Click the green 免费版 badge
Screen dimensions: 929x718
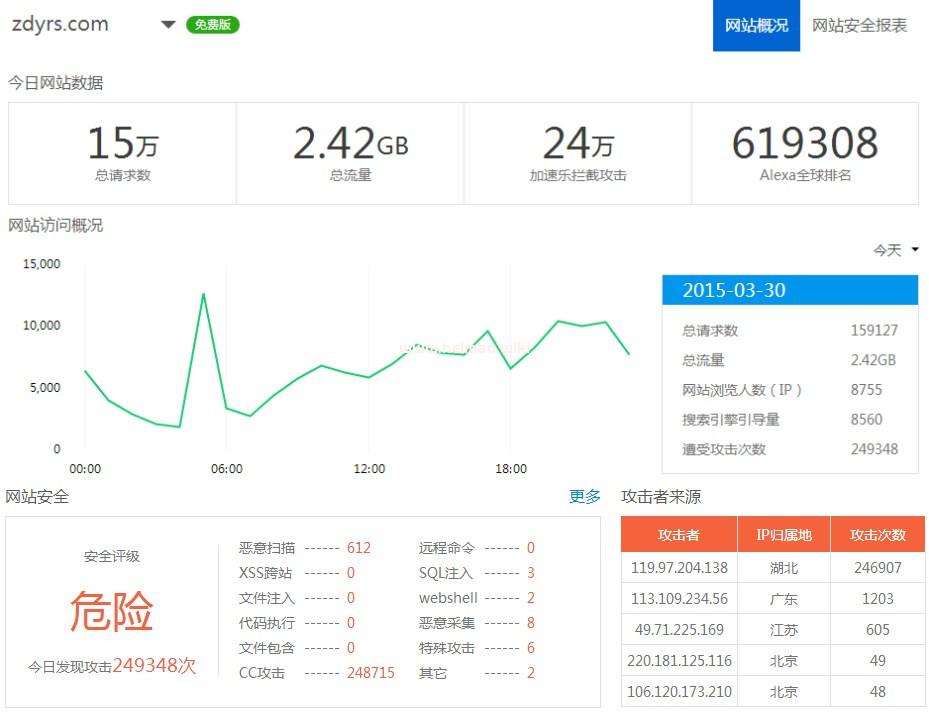point(212,25)
